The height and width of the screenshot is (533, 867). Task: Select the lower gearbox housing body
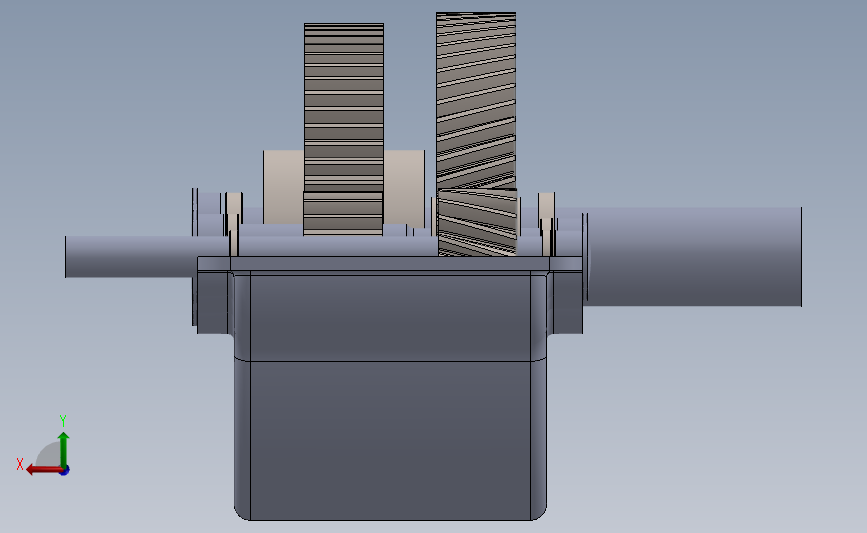click(x=390, y=441)
